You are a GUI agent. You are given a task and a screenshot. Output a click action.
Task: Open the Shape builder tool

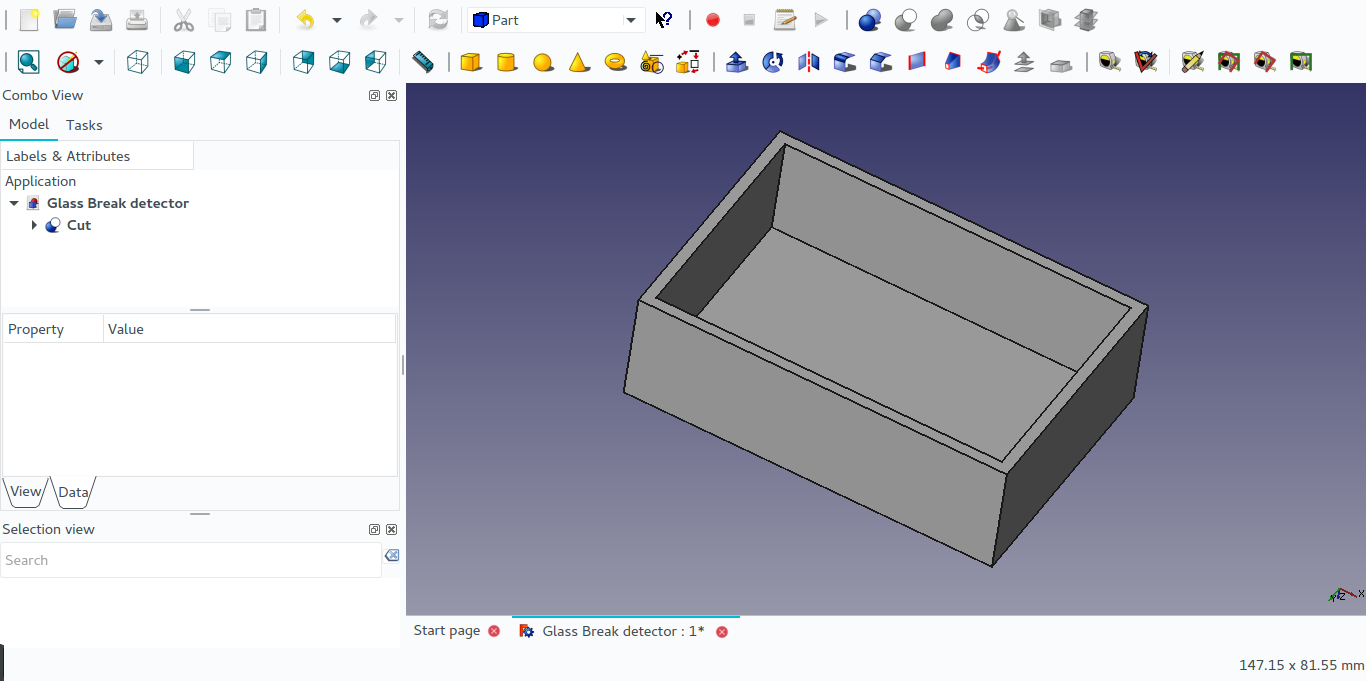tap(687, 62)
